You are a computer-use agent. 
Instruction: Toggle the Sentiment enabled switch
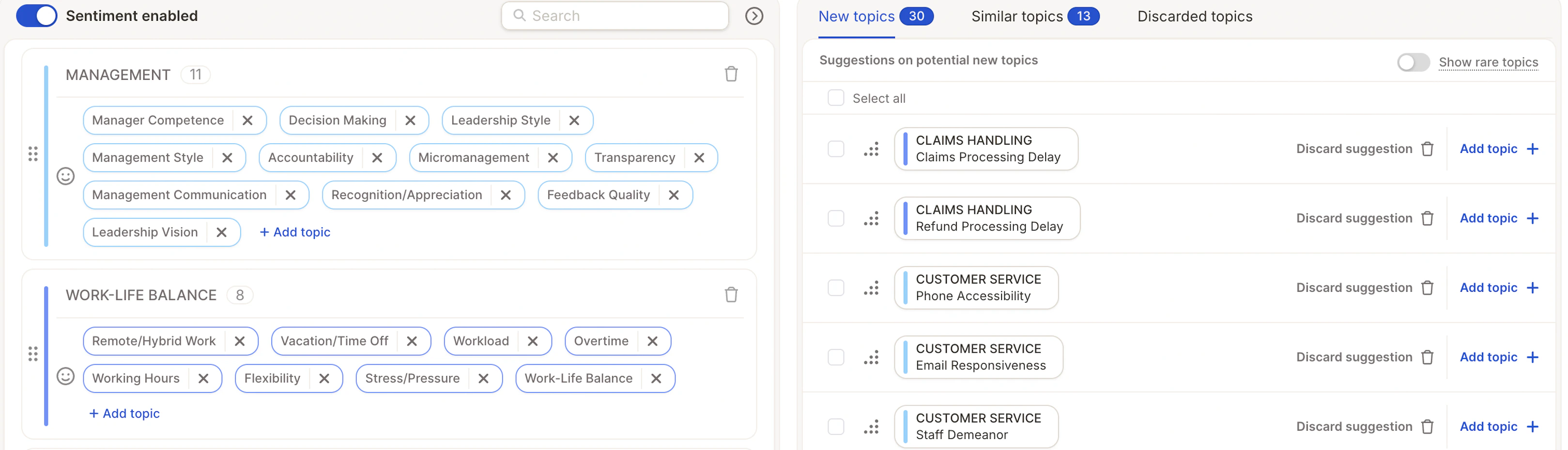pyautogui.click(x=36, y=16)
